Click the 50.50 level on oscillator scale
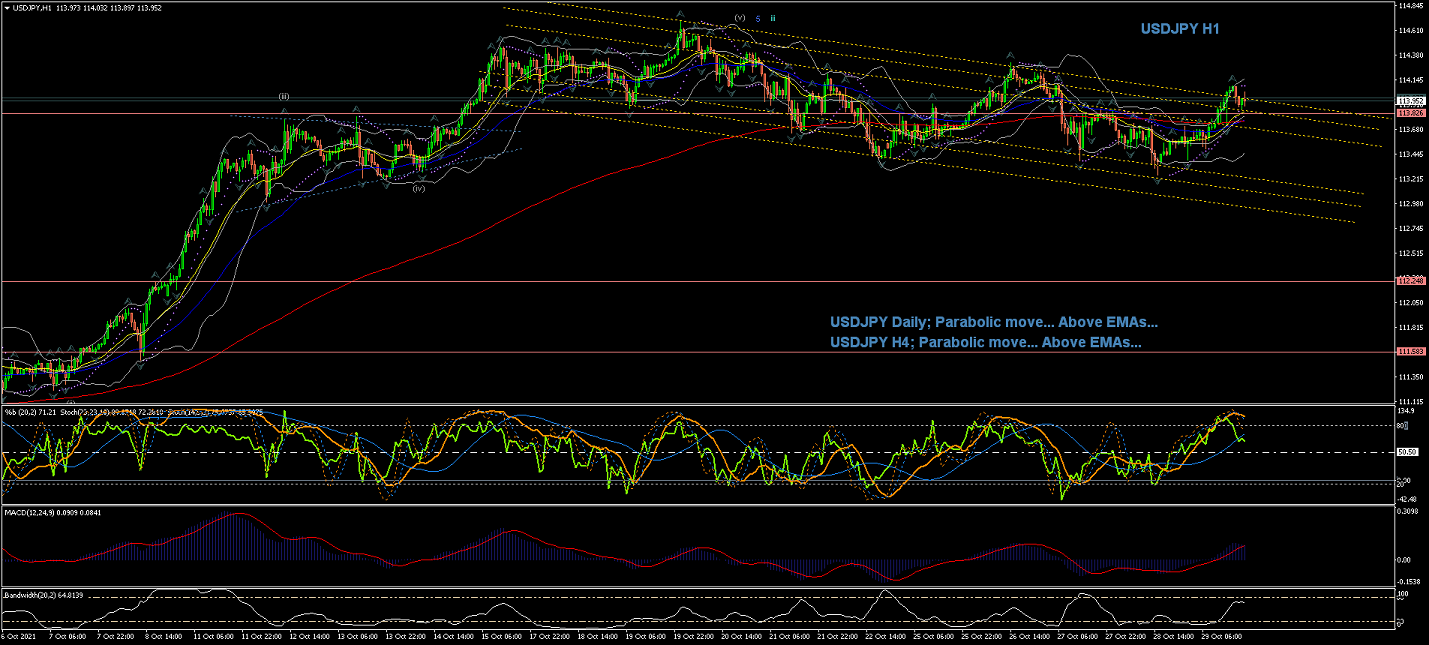Image resolution: width=1429 pixels, height=645 pixels. tap(1408, 452)
